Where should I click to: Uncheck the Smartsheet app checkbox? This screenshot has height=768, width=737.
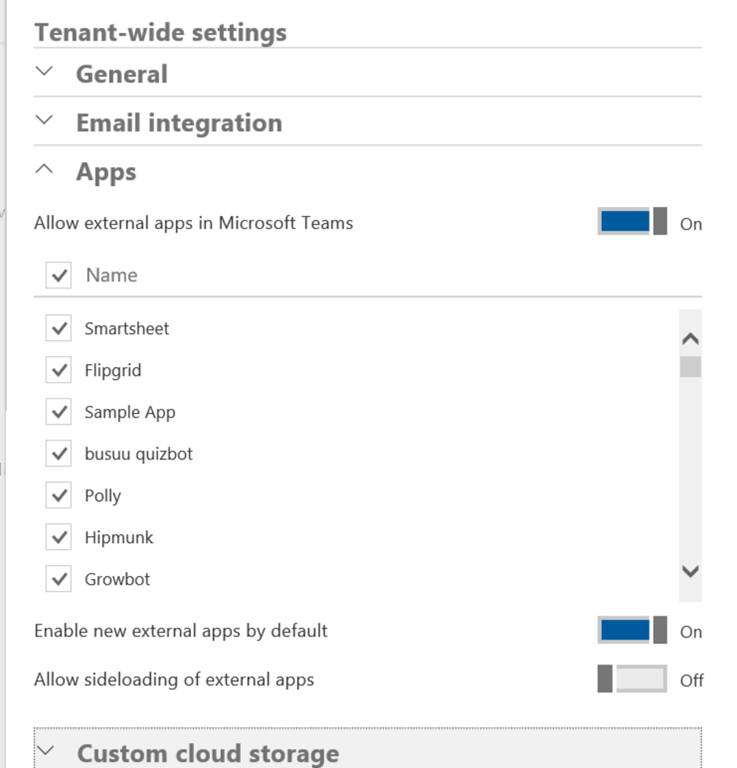pos(59,328)
